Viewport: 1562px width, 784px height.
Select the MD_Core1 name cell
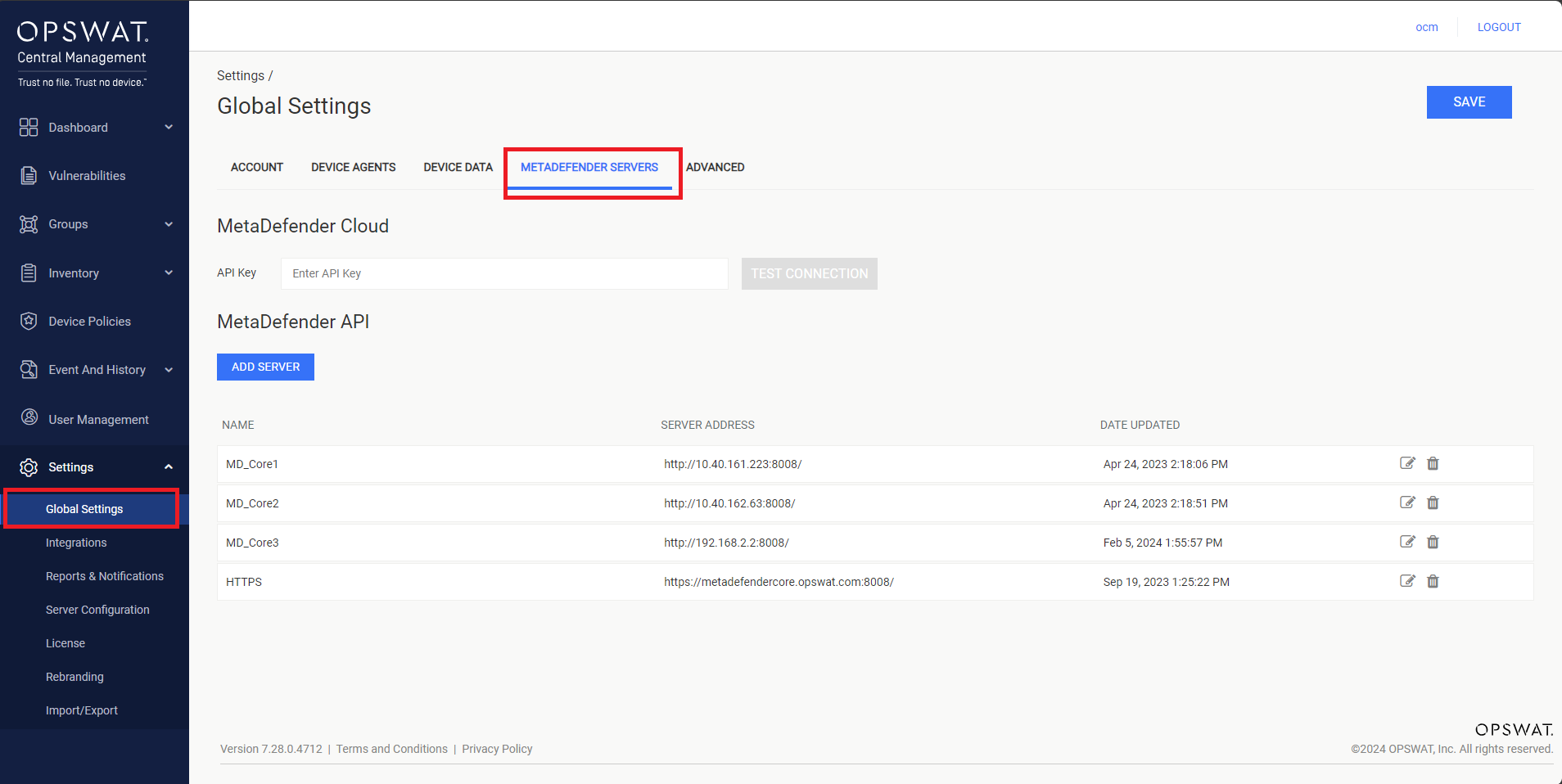pyautogui.click(x=252, y=464)
